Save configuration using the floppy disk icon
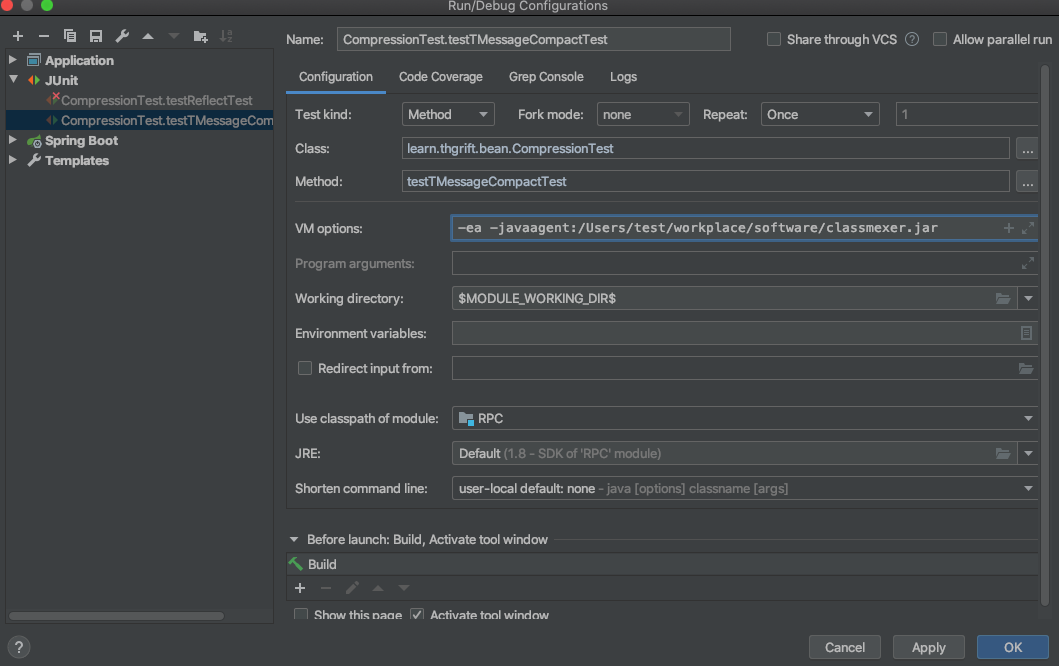Screen dimensions: 1059x666 click(96, 36)
